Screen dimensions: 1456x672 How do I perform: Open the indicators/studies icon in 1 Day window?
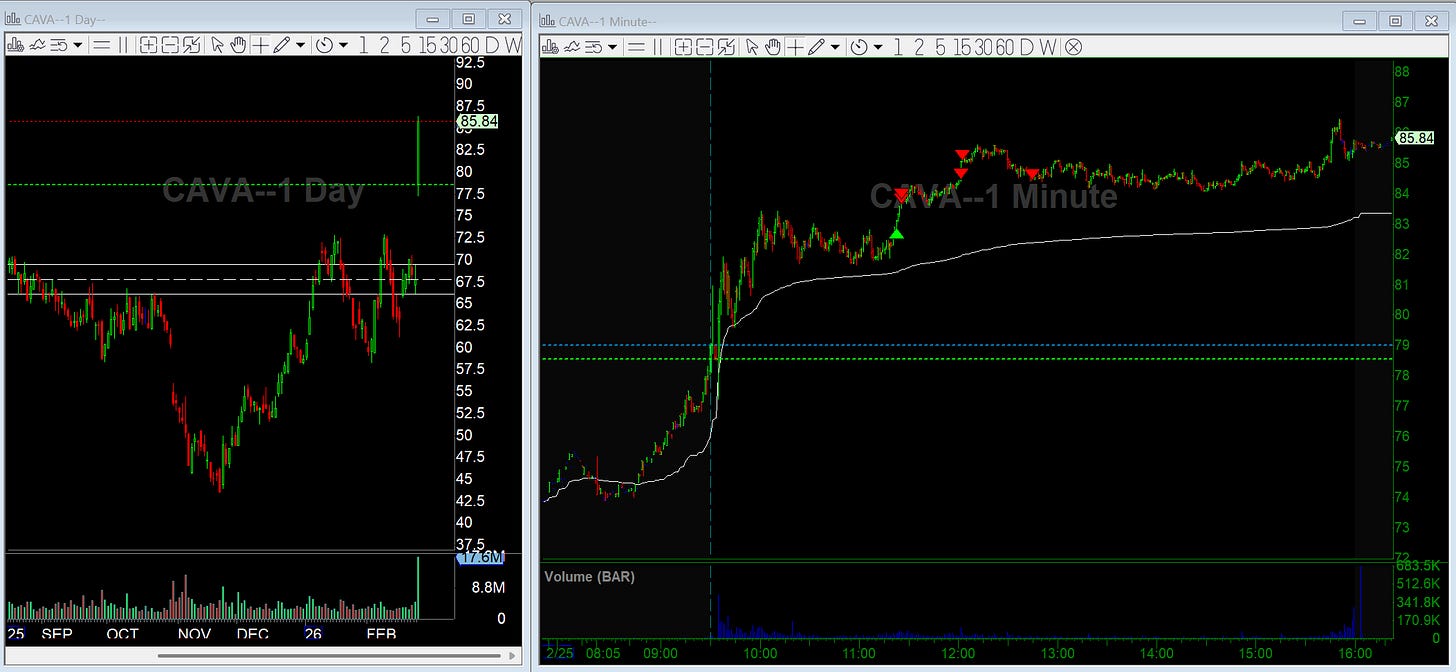37,45
